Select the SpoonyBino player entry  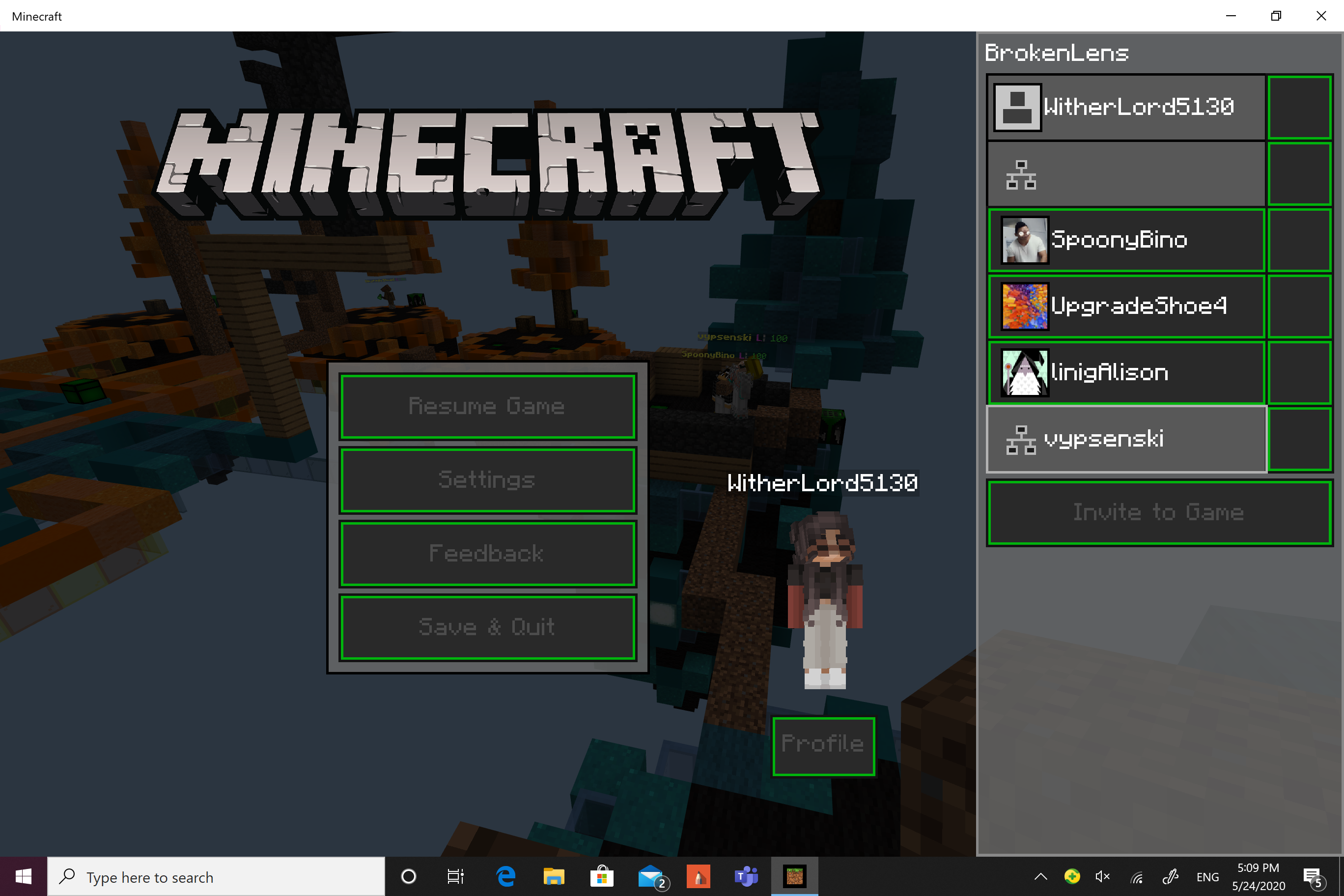tap(1126, 240)
